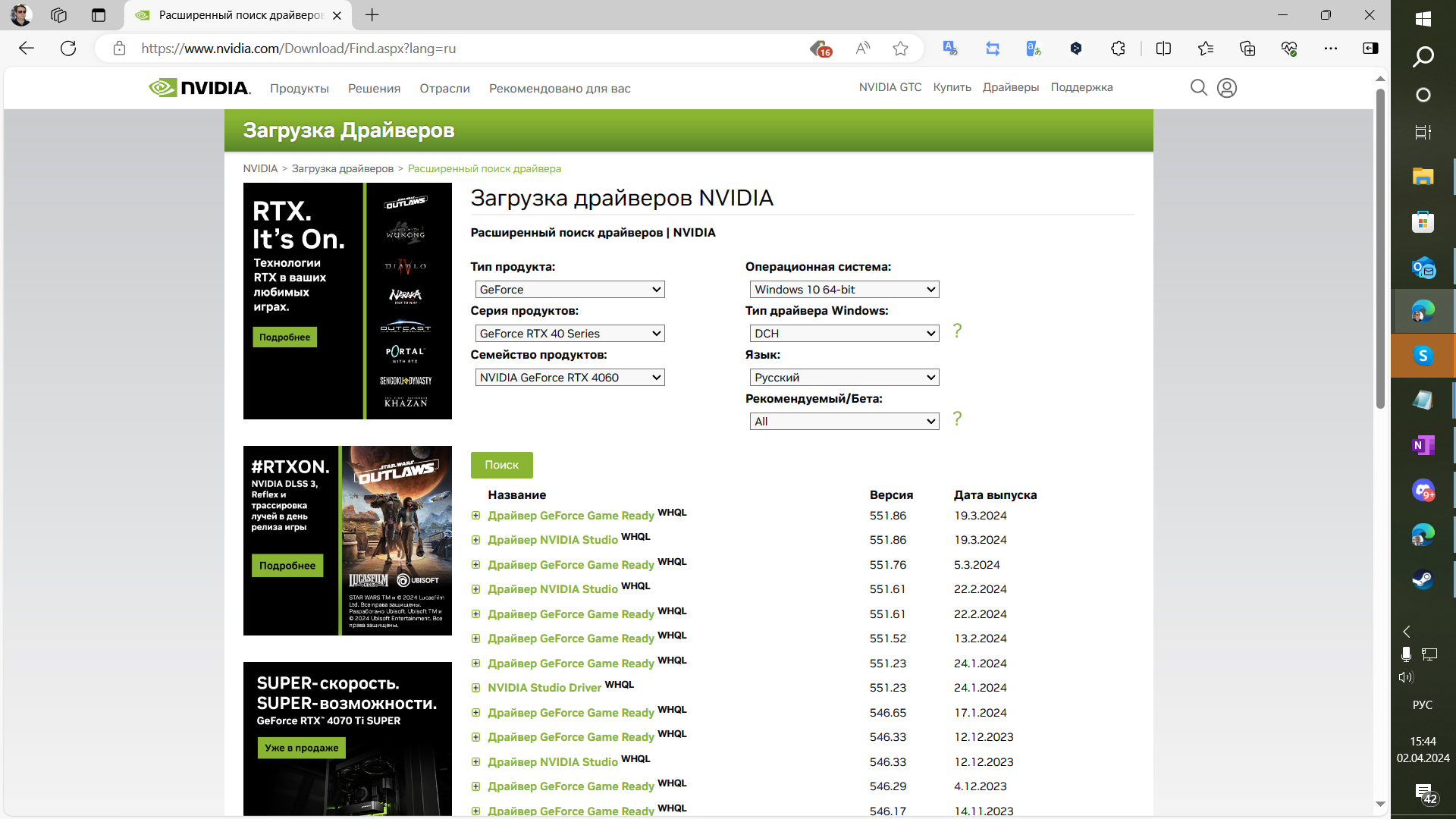The height and width of the screenshot is (819, 1456).
Task: Open the site search magnifier icon
Action: 1198,88
